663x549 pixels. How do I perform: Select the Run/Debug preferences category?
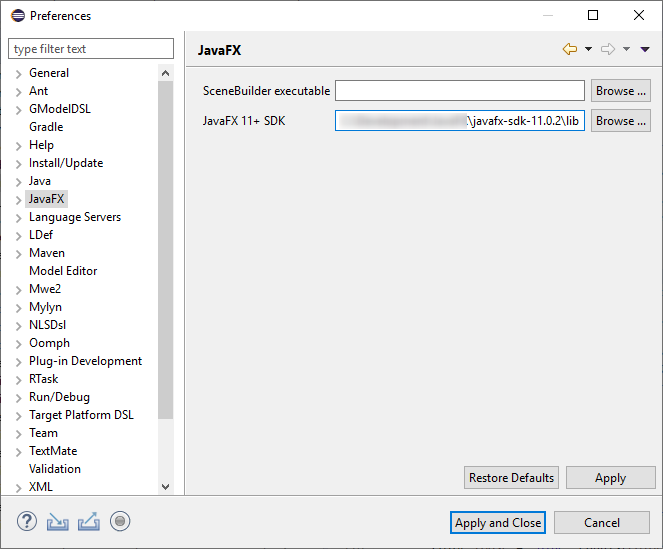pyautogui.click(x=59, y=397)
